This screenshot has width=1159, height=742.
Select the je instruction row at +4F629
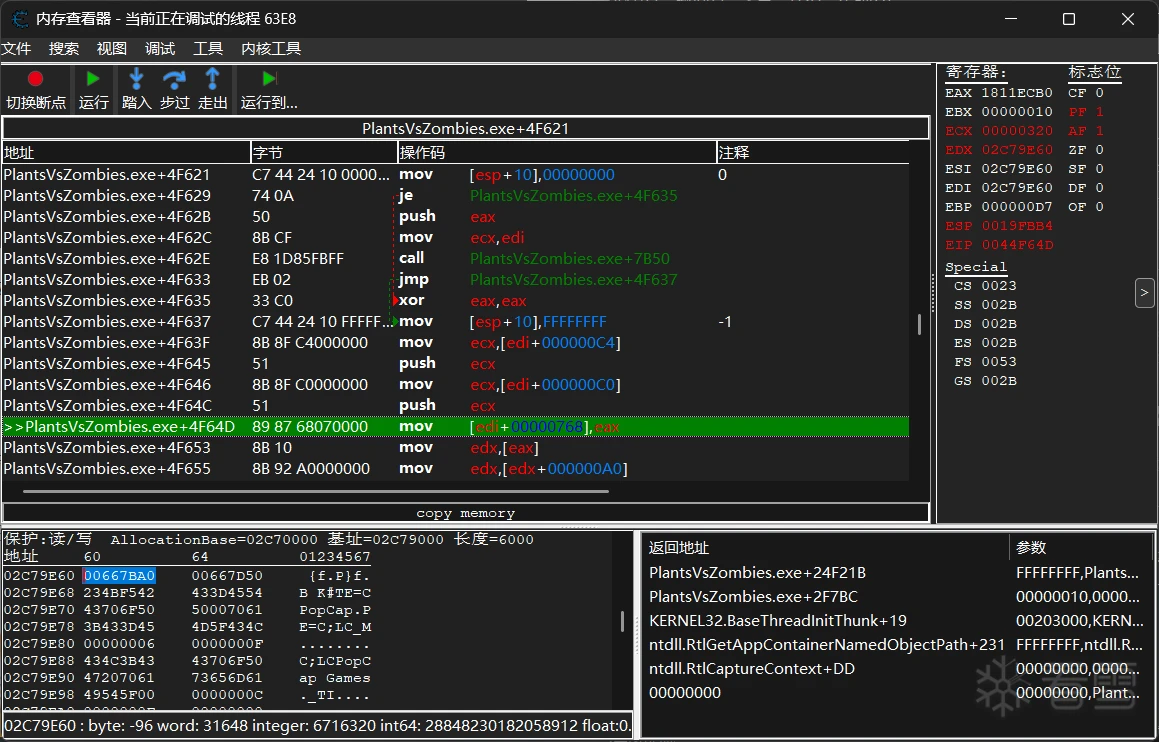click(x=455, y=196)
